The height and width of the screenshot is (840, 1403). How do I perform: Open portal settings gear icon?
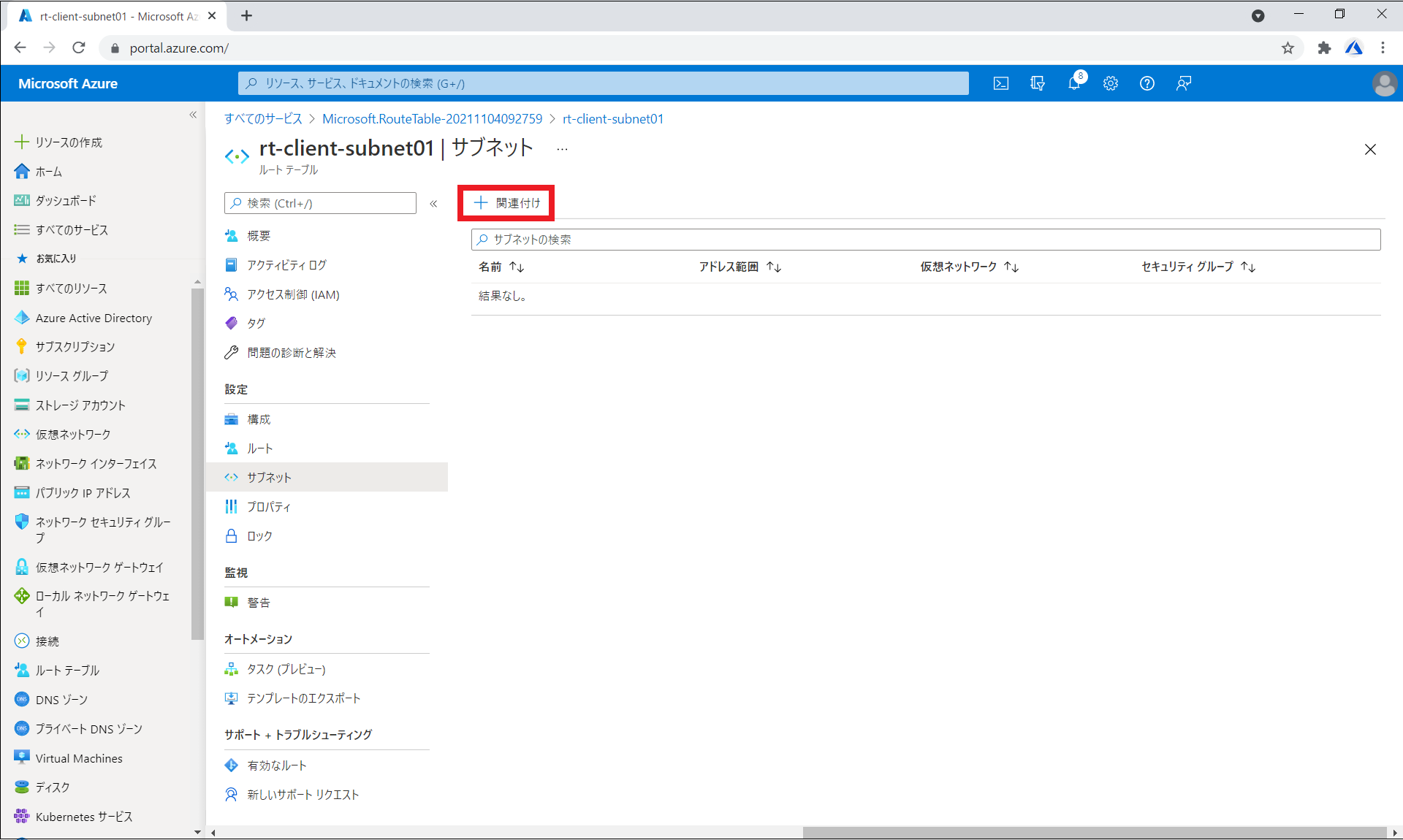coord(1111,83)
